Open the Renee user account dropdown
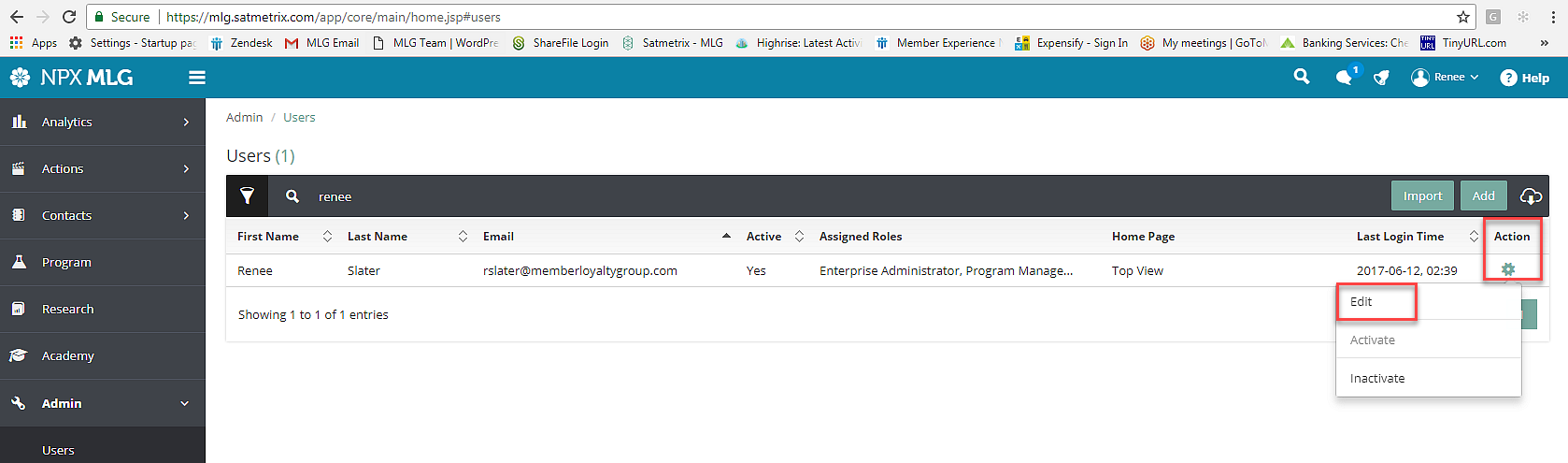The image size is (1568, 463). (1445, 78)
